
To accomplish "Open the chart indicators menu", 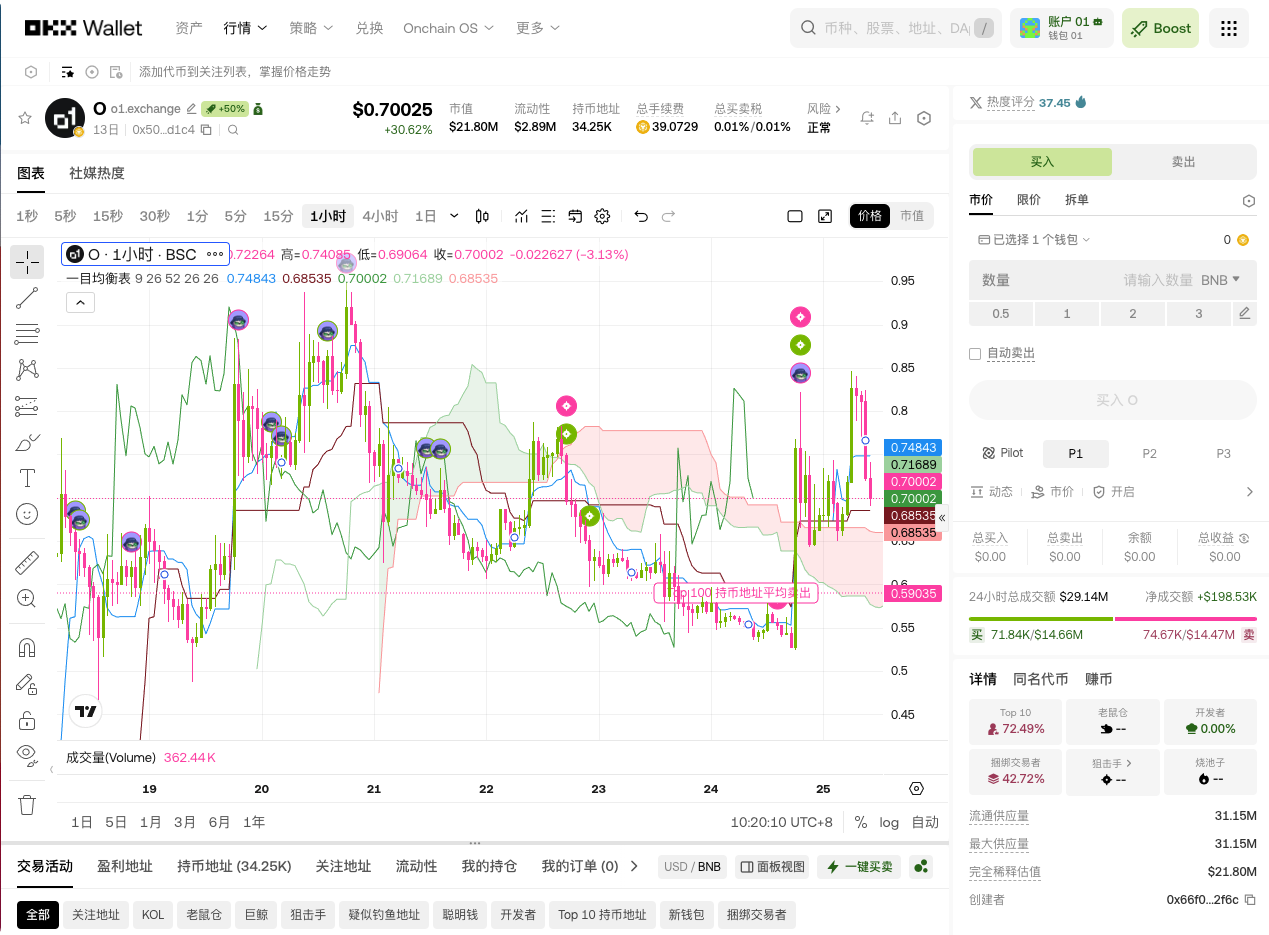I will point(521,216).
